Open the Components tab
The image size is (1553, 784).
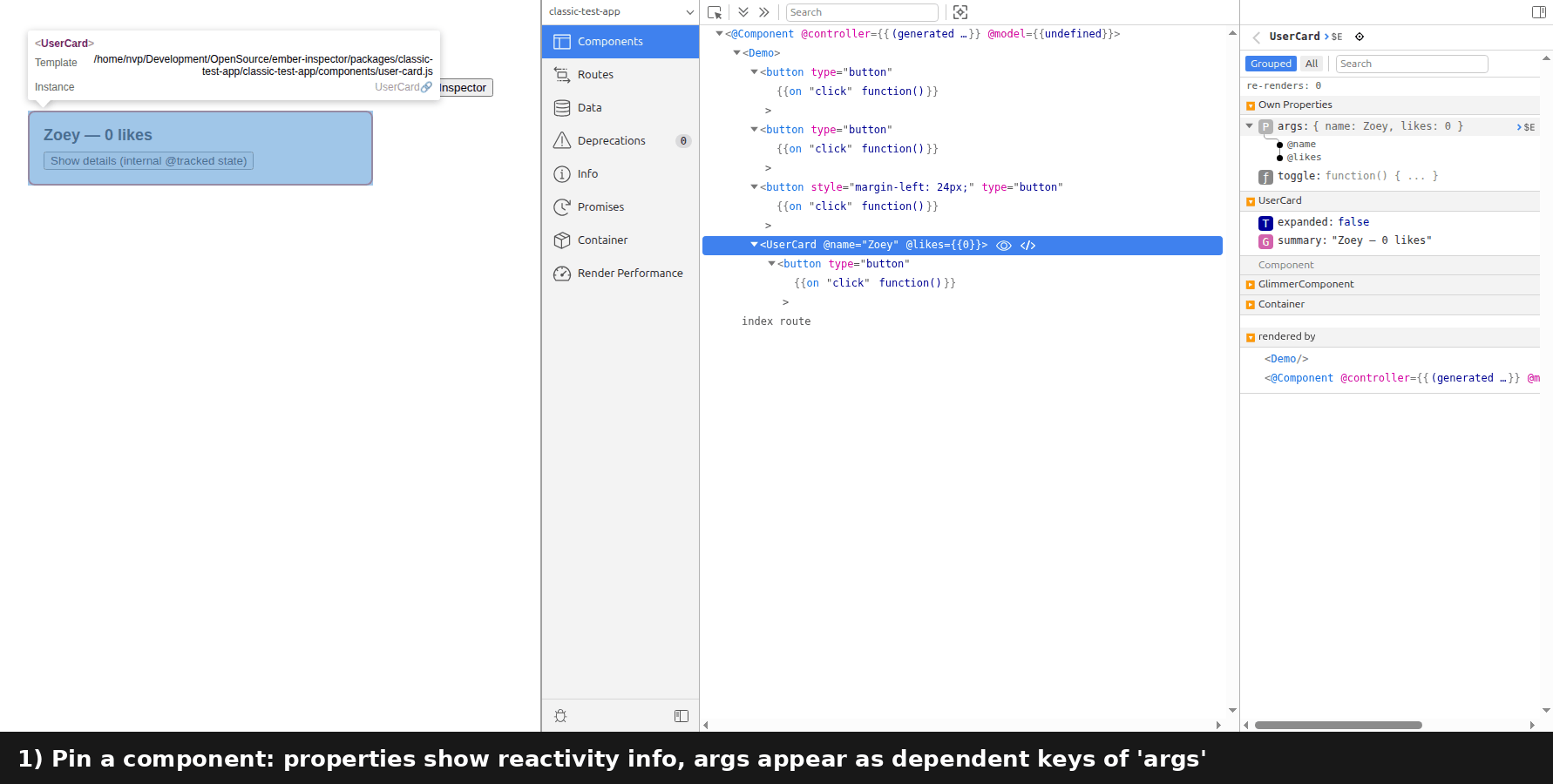point(621,42)
